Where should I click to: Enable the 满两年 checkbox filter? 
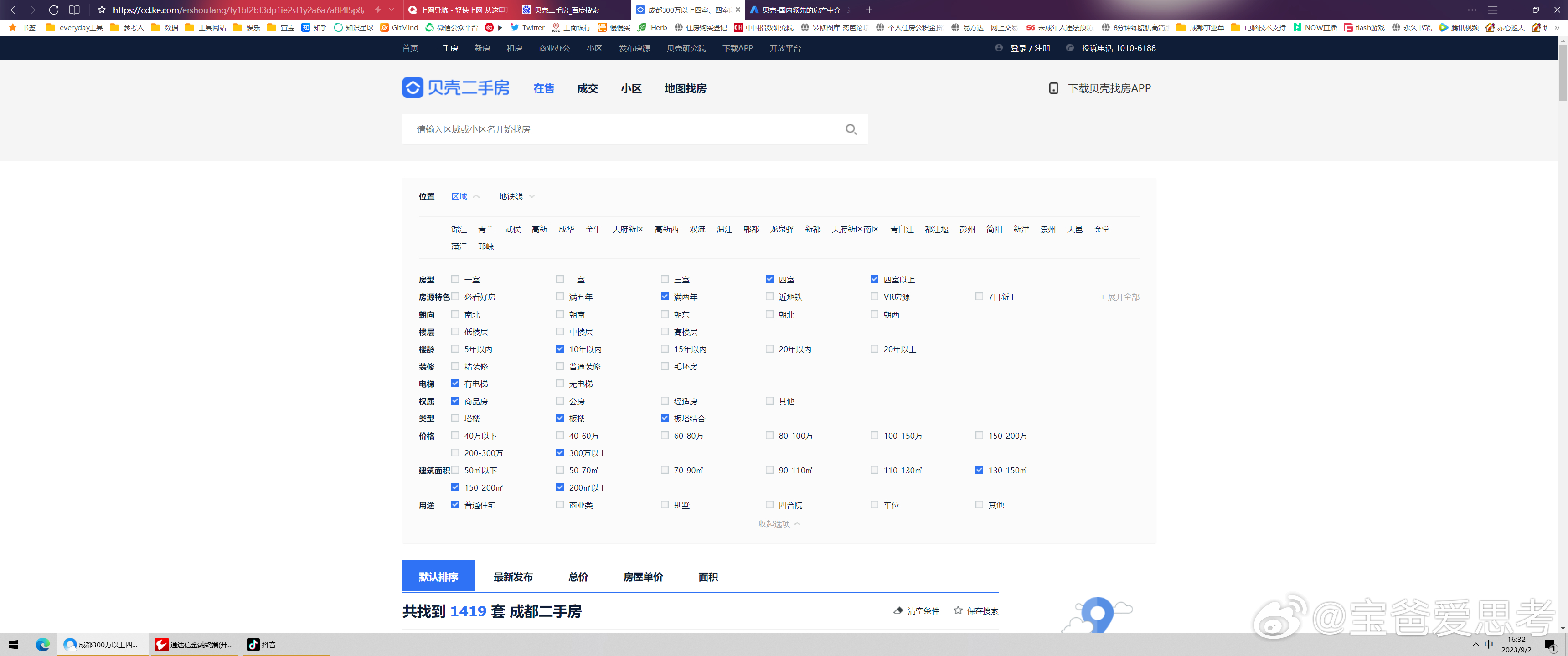coord(663,297)
